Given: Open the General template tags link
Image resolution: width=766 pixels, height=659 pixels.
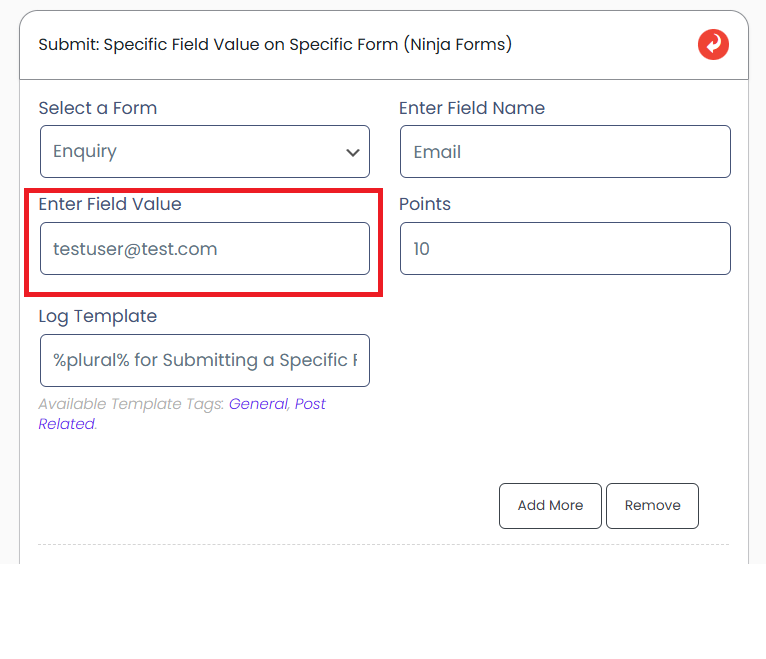Looking at the screenshot, I should point(258,404).
